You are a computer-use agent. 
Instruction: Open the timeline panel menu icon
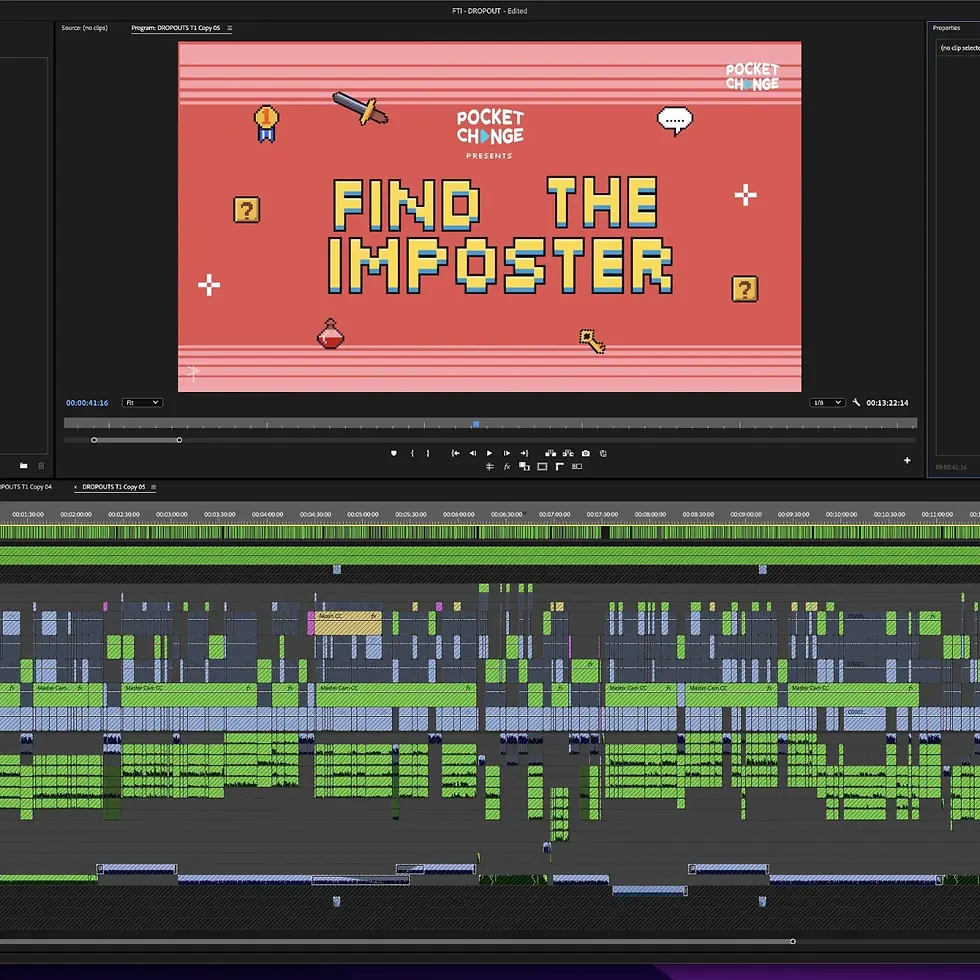point(153,487)
